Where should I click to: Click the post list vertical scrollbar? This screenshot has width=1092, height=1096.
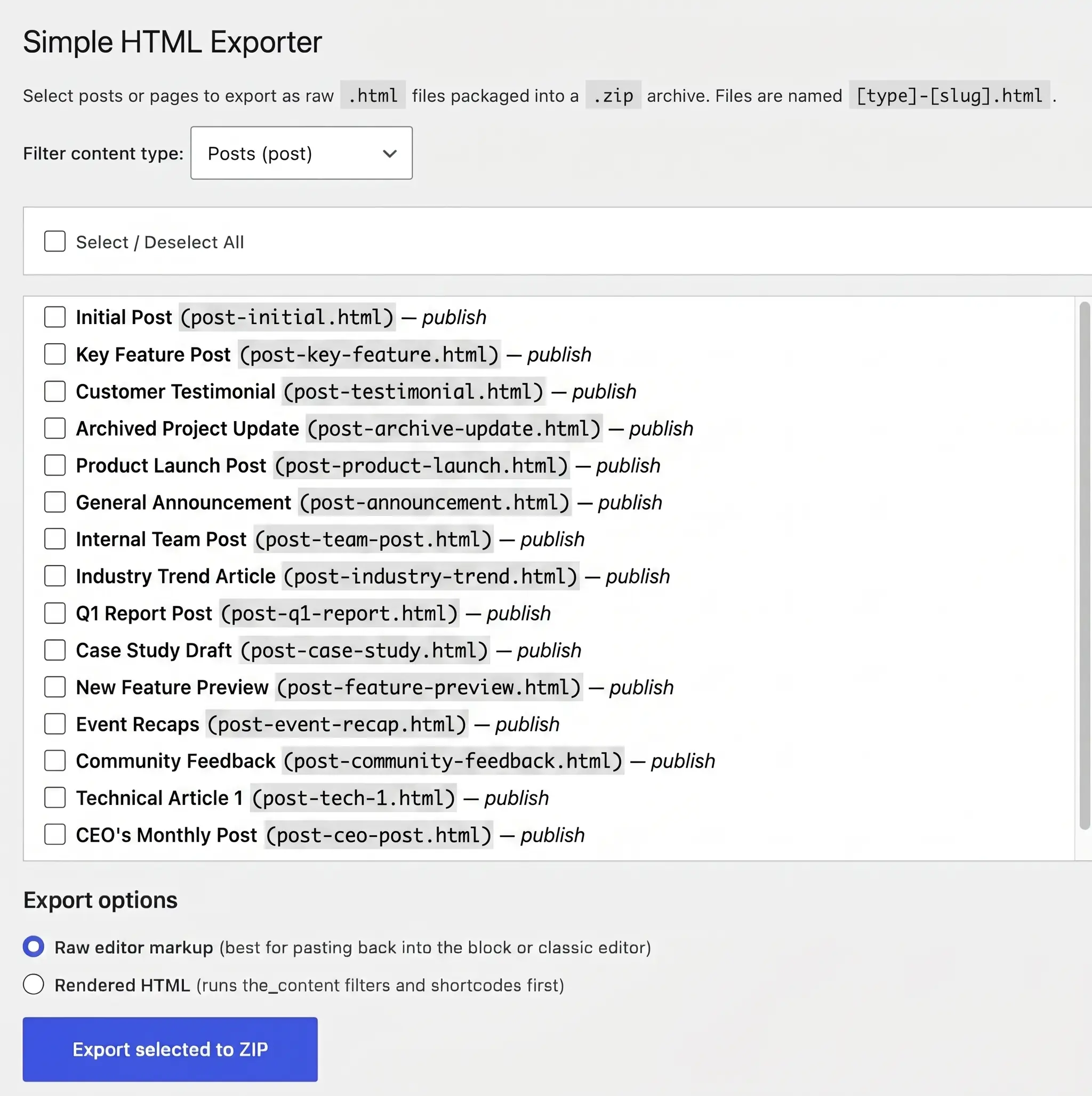tap(1085, 566)
